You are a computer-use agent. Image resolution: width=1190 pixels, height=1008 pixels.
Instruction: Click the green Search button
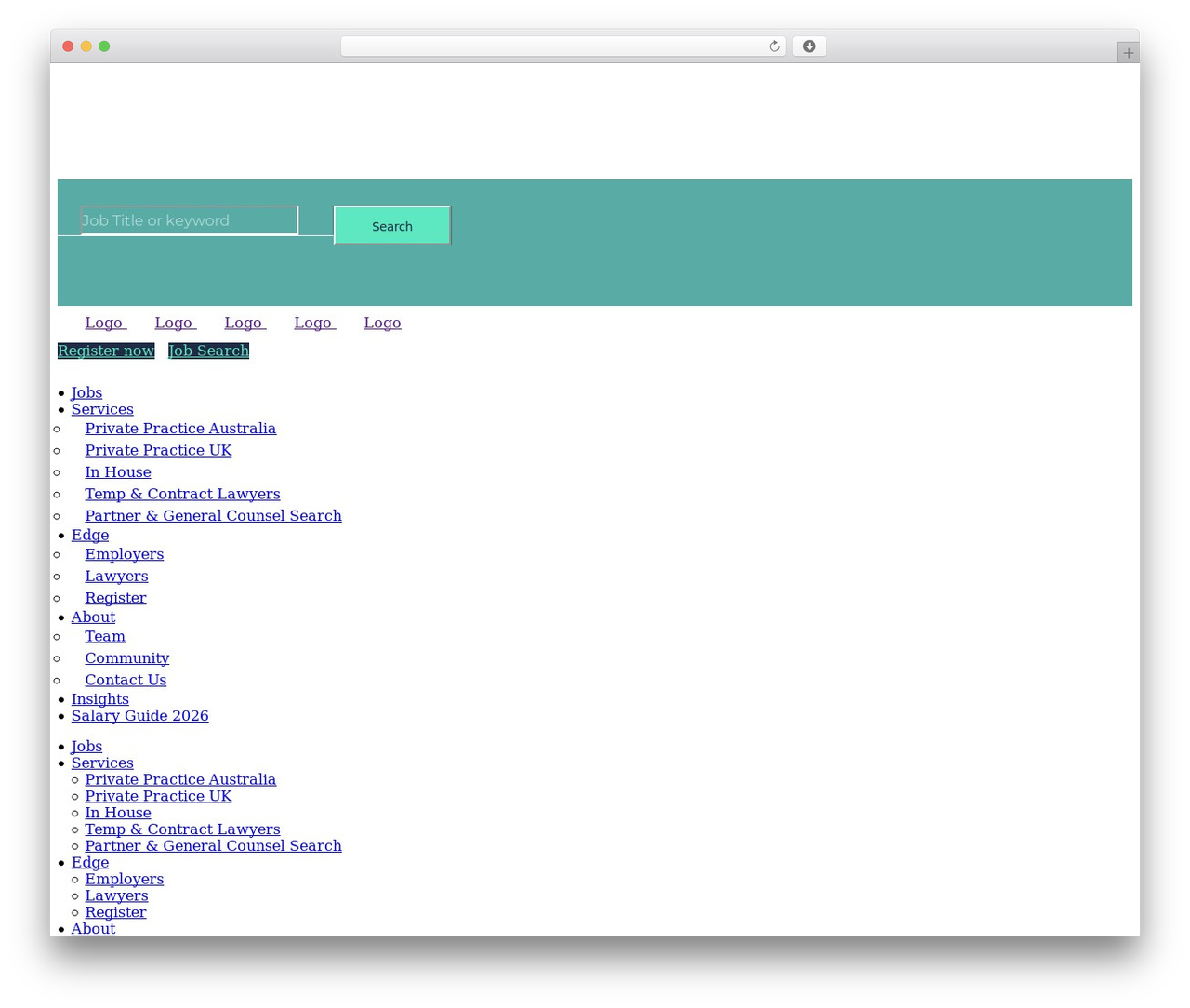[392, 226]
